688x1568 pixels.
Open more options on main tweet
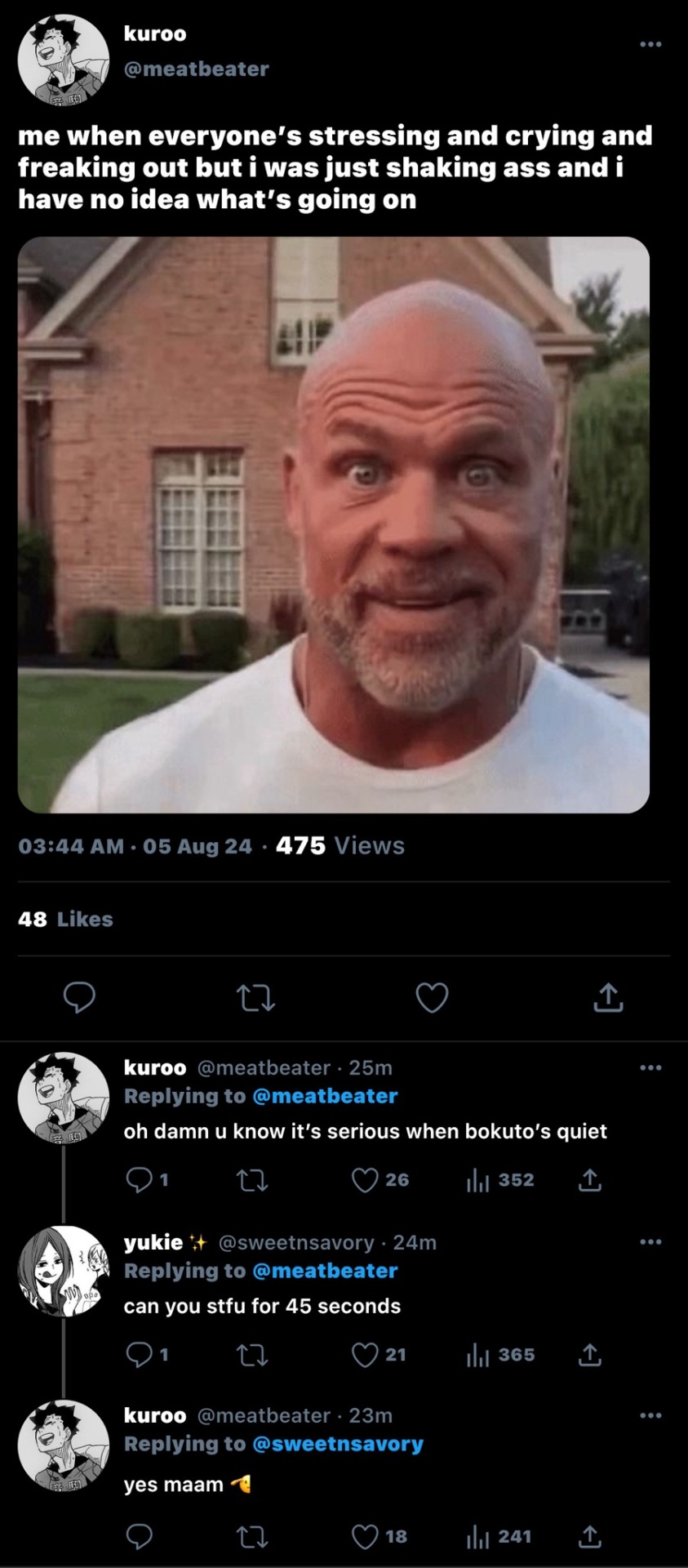650,44
